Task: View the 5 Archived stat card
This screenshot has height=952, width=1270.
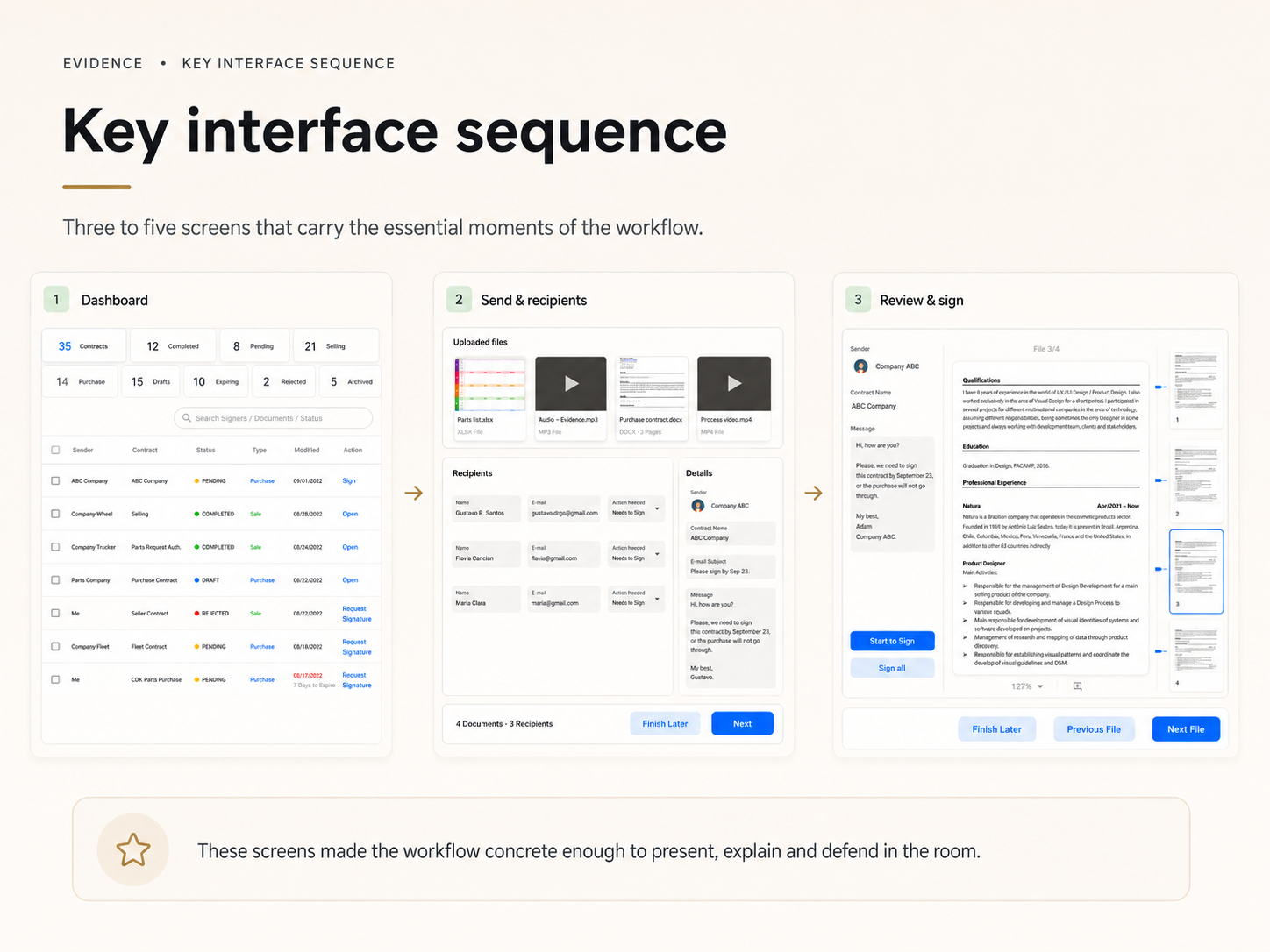Action: pos(351,381)
